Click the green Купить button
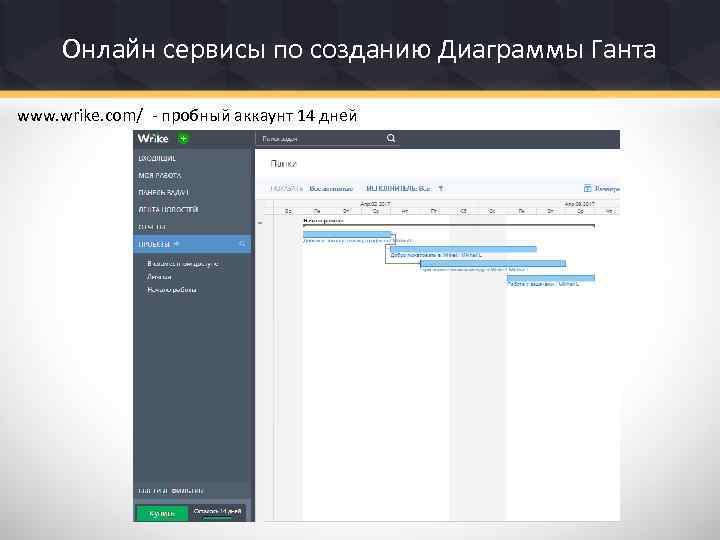The height and width of the screenshot is (540, 720). tap(162, 513)
